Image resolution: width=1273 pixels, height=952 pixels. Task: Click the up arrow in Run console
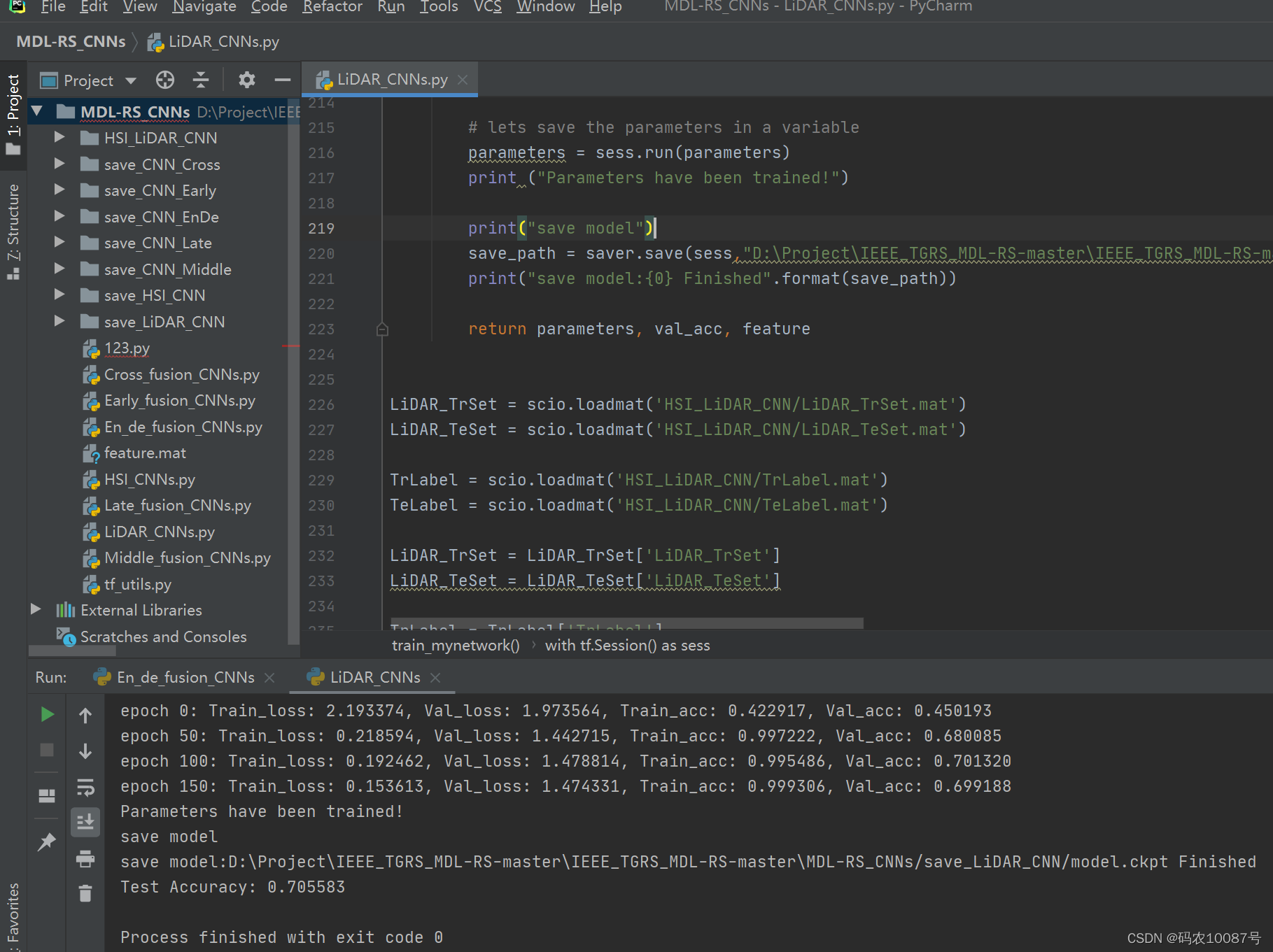point(85,716)
